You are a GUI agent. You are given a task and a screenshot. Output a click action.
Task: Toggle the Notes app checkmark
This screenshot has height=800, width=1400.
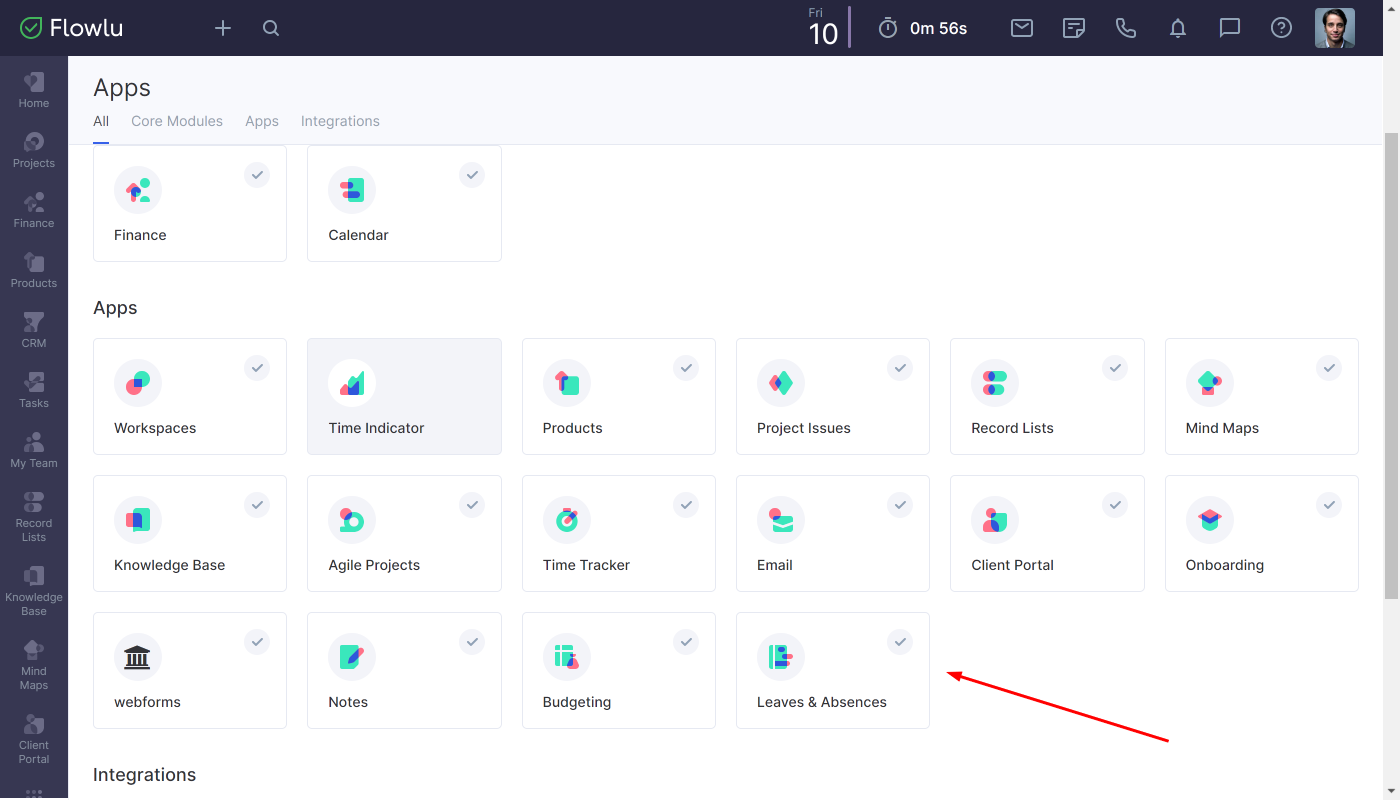[472, 642]
